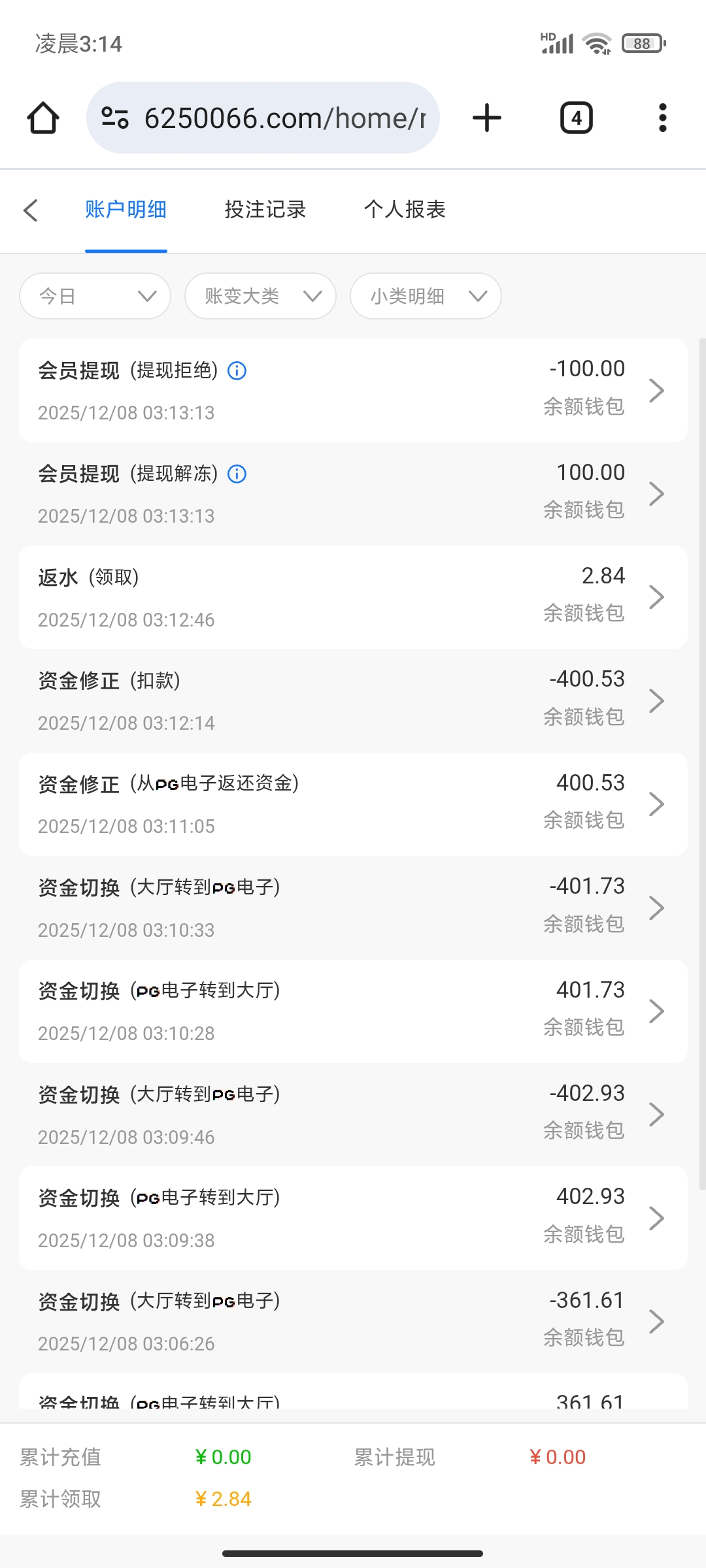Open the tab switcher showing 4 tabs

[576, 117]
